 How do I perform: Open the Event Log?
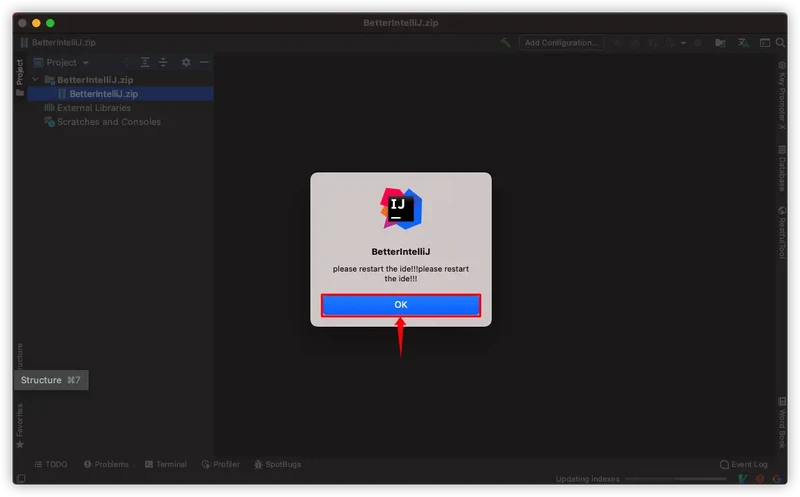pos(744,464)
